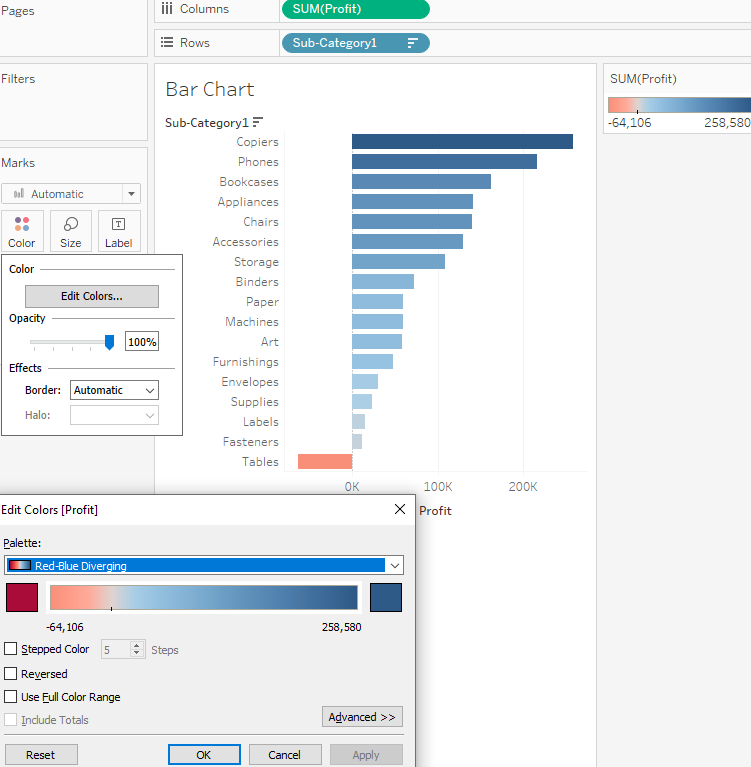Select the red Tables bar
The width and height of the screenshot is (751, 767).
tap(325, 461)
